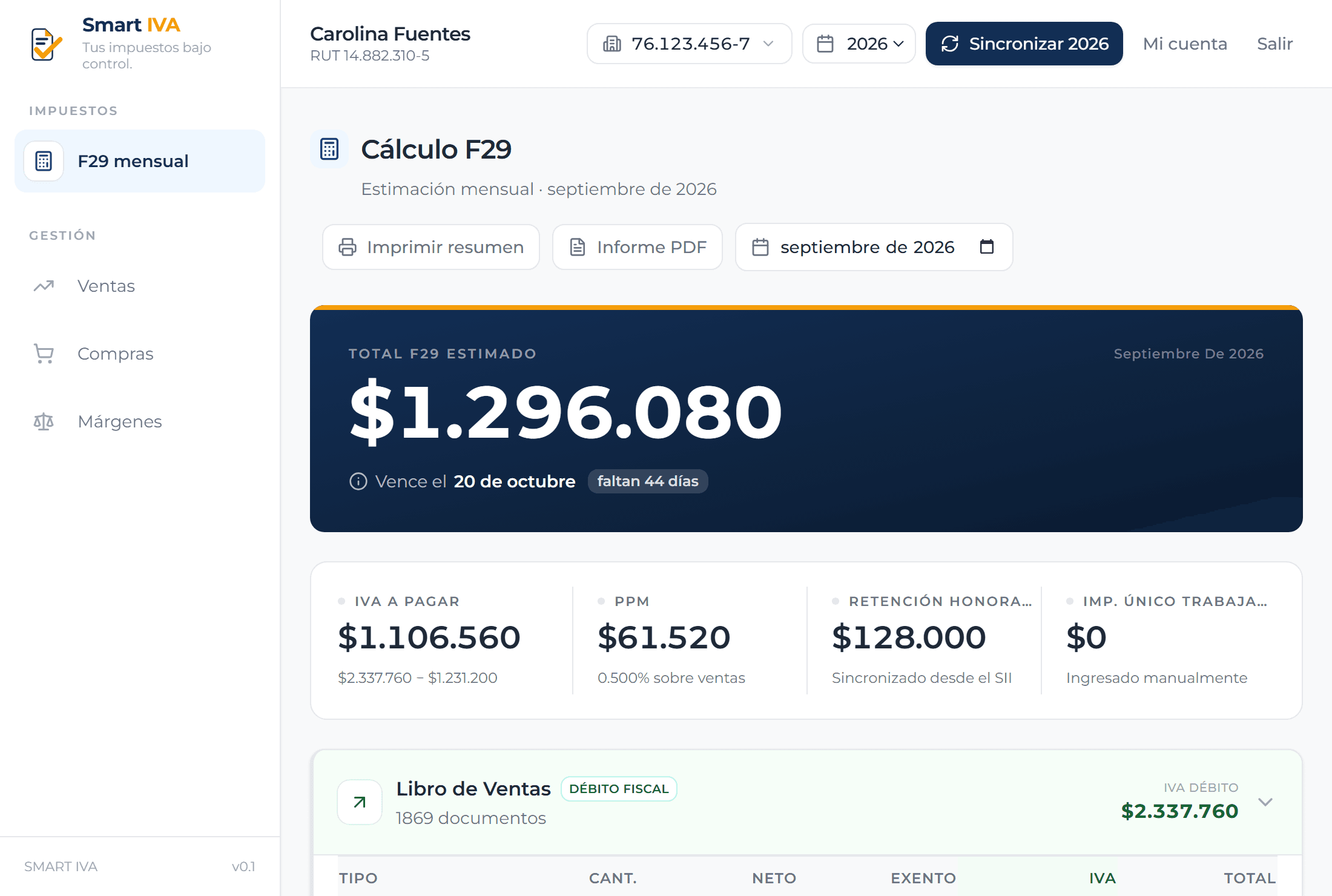Click IVA a pagar value $1.106.560

pos(429,637)
